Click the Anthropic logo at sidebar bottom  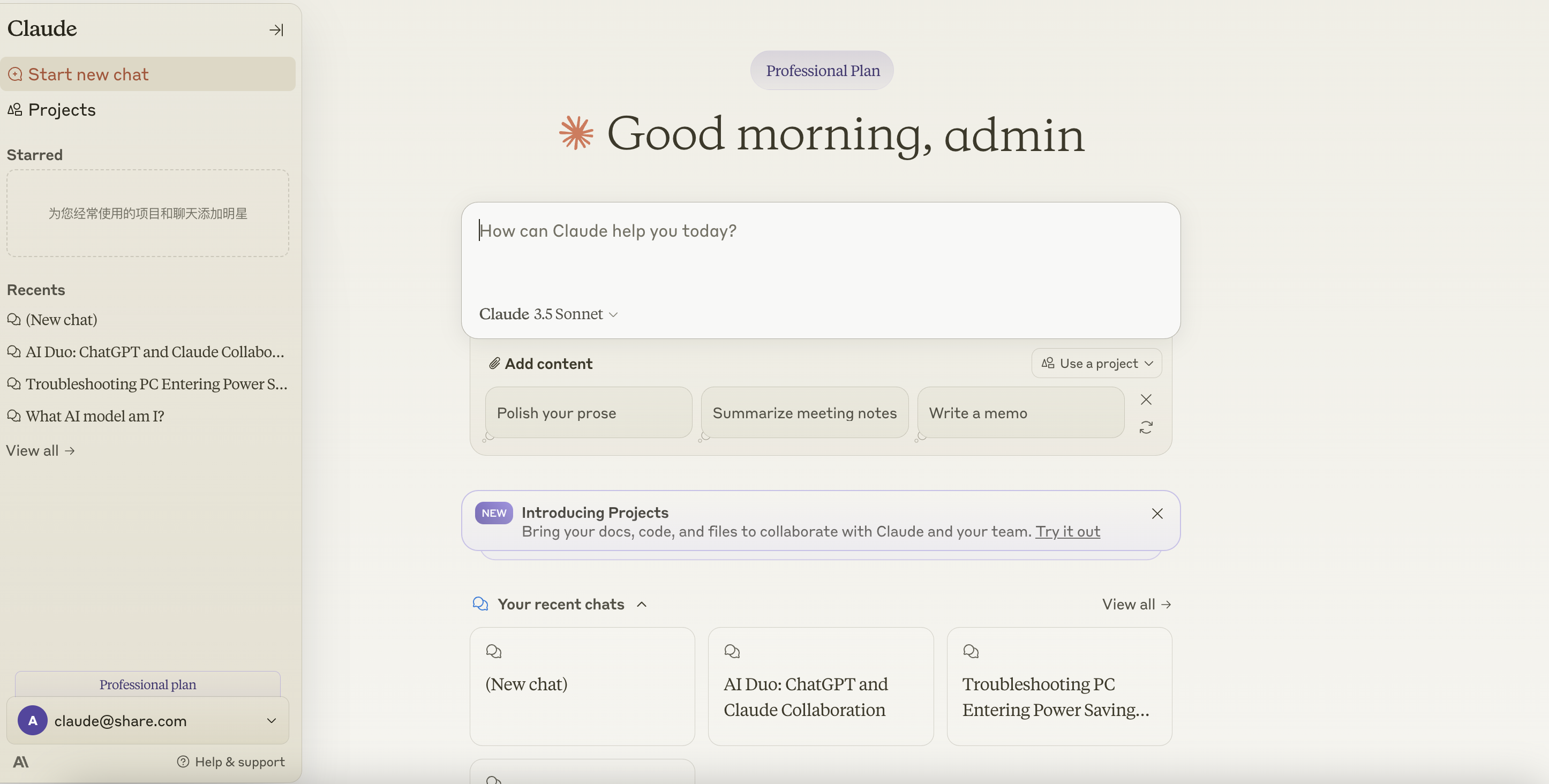pyautogui.click(x=20, y=762)
